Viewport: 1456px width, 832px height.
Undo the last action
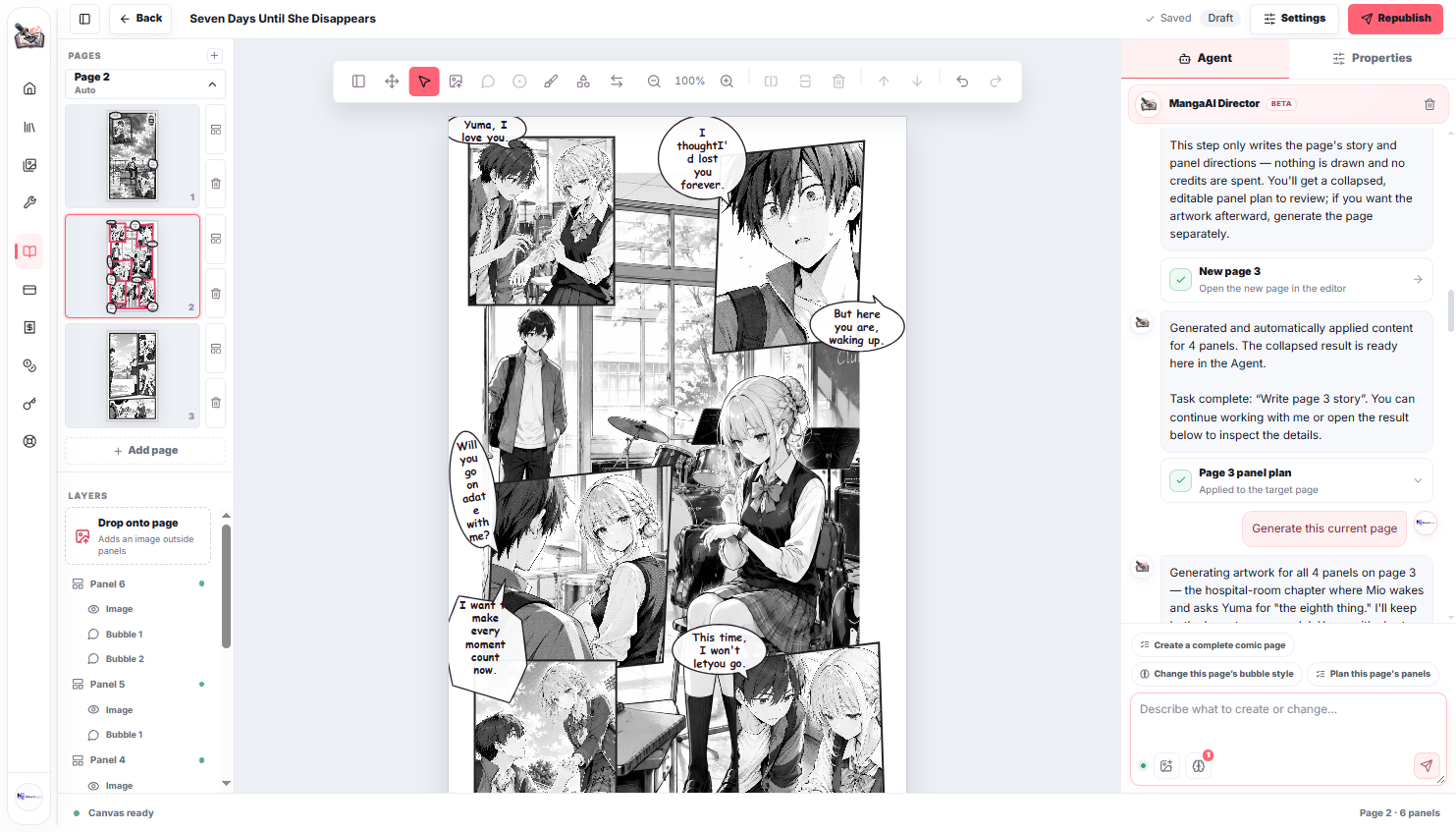[x=962, y=82]
